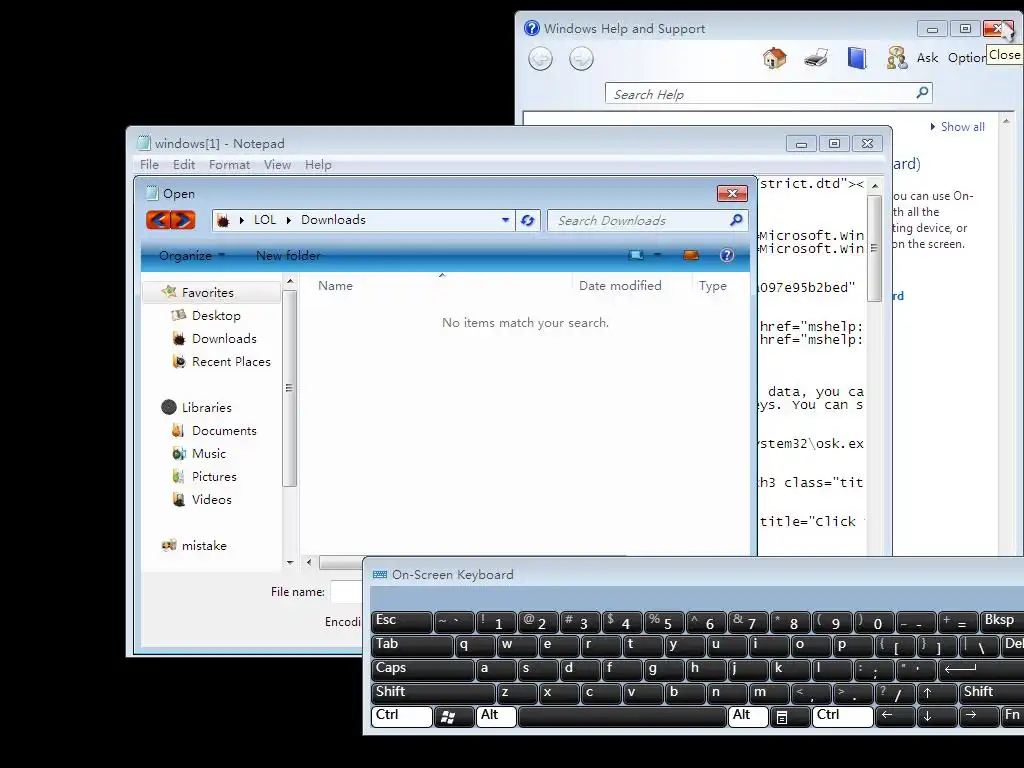The image size is (1024, 768).
Task: Click New folder button
Action: pyautogui.click(x=288, y=255)
